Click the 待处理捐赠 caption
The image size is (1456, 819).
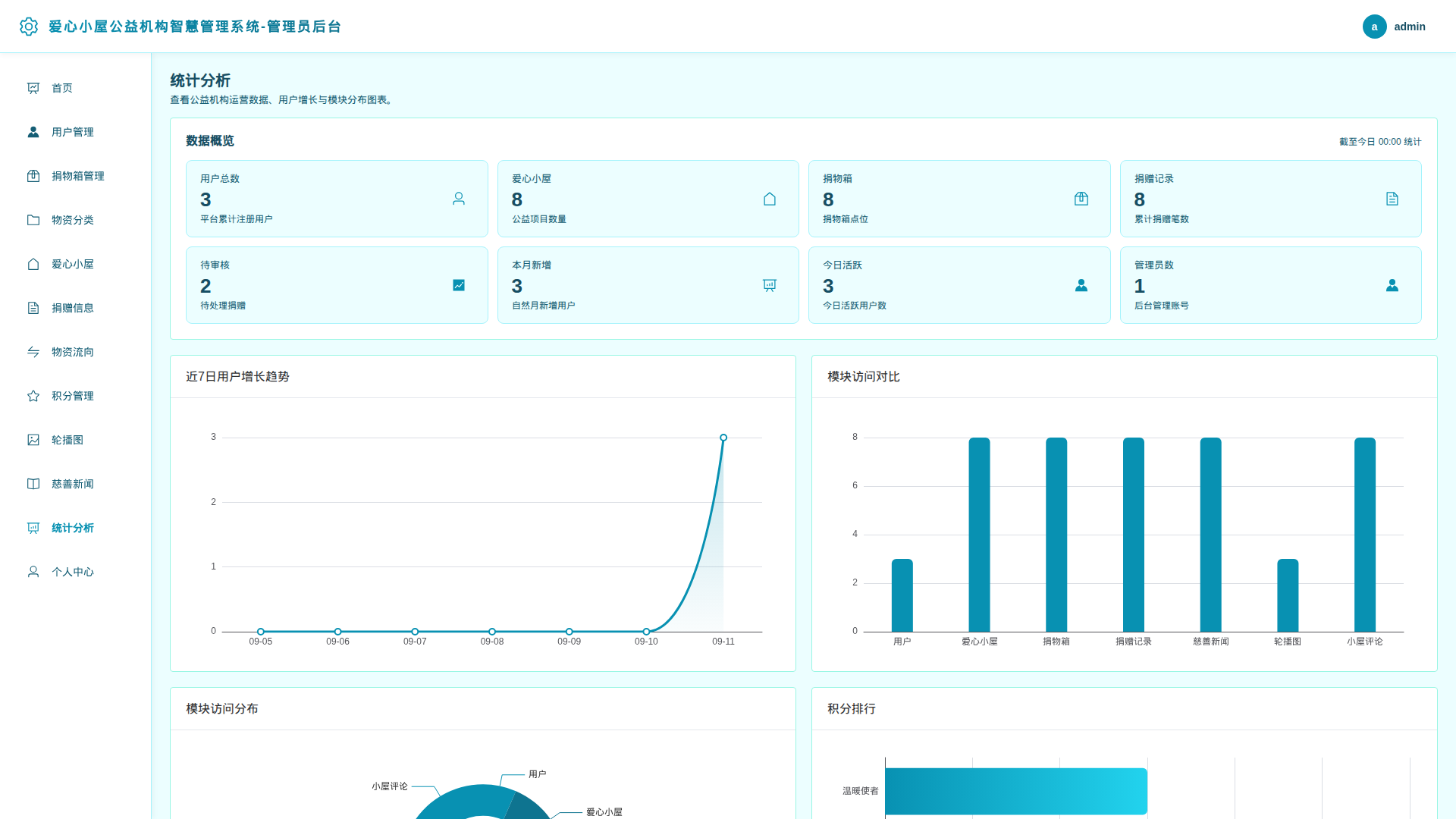point(223,306)
